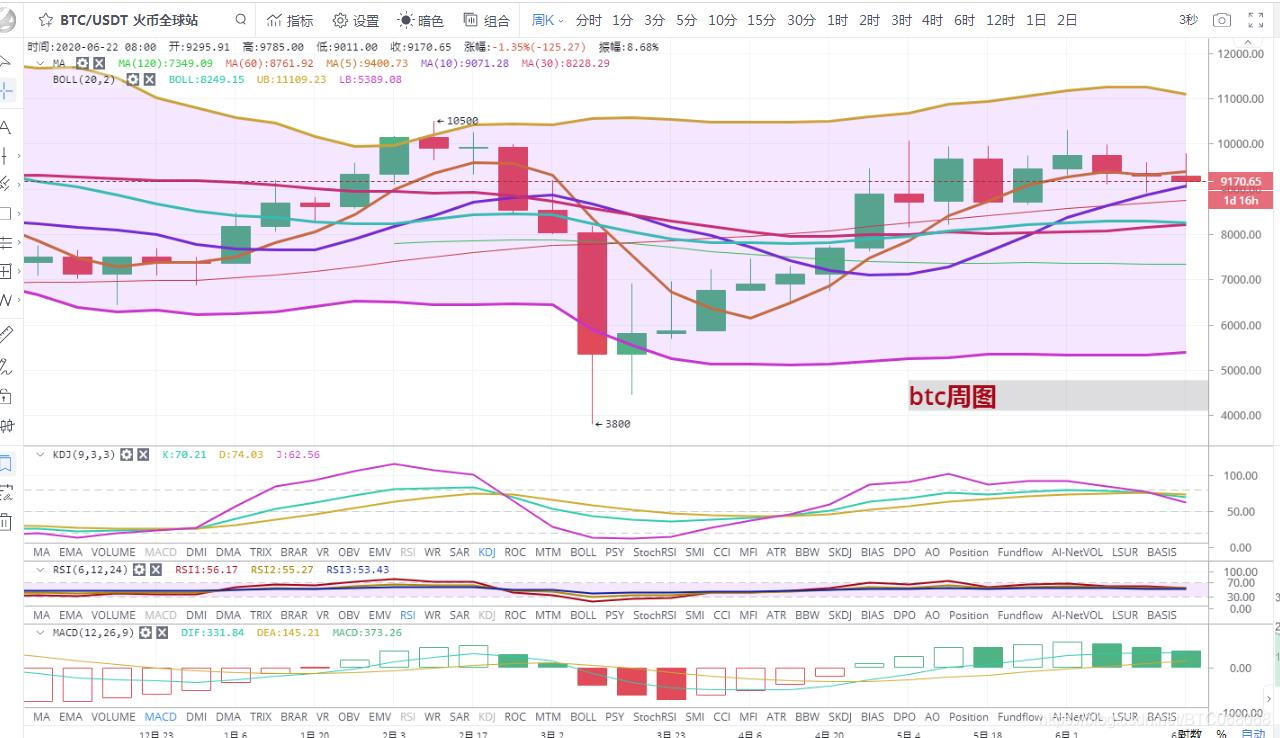Collapse the MA indicator legend chevron
1280x738 pixels.
[40, 63]
